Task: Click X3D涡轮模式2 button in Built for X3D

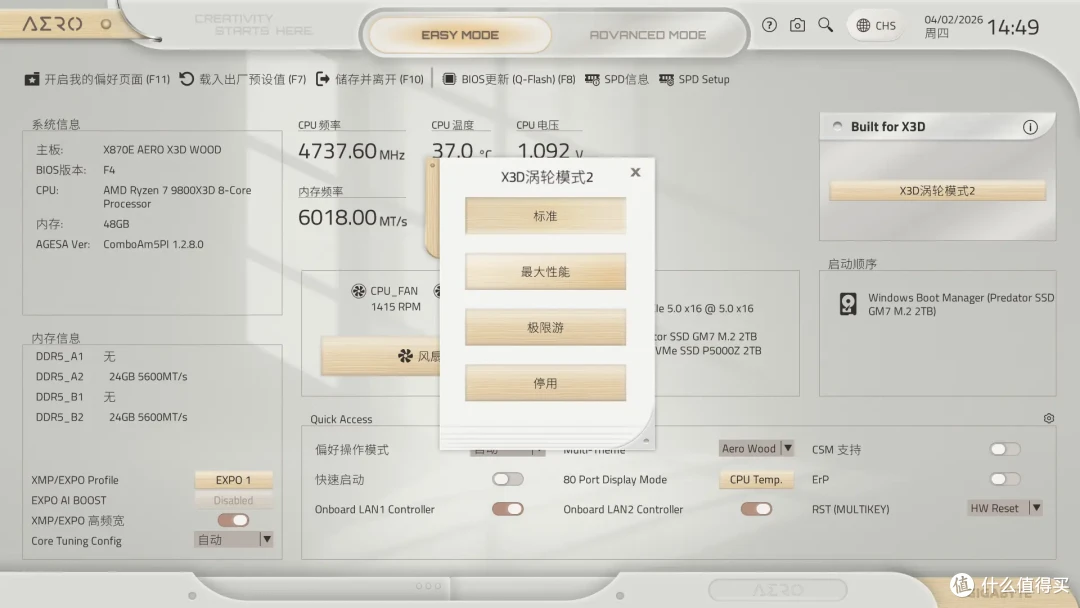Action: pyautogui.click(x=937, y=191)
